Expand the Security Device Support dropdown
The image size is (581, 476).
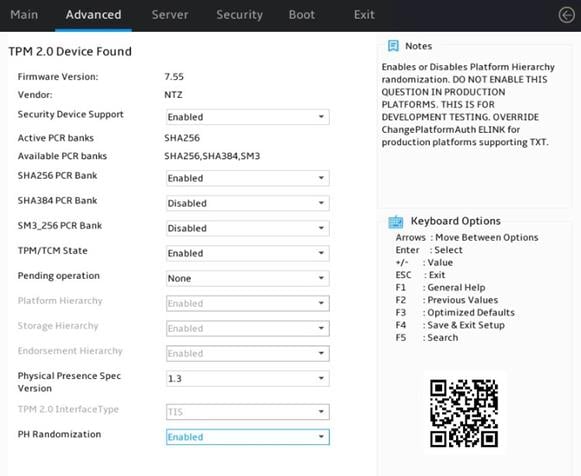248,117
